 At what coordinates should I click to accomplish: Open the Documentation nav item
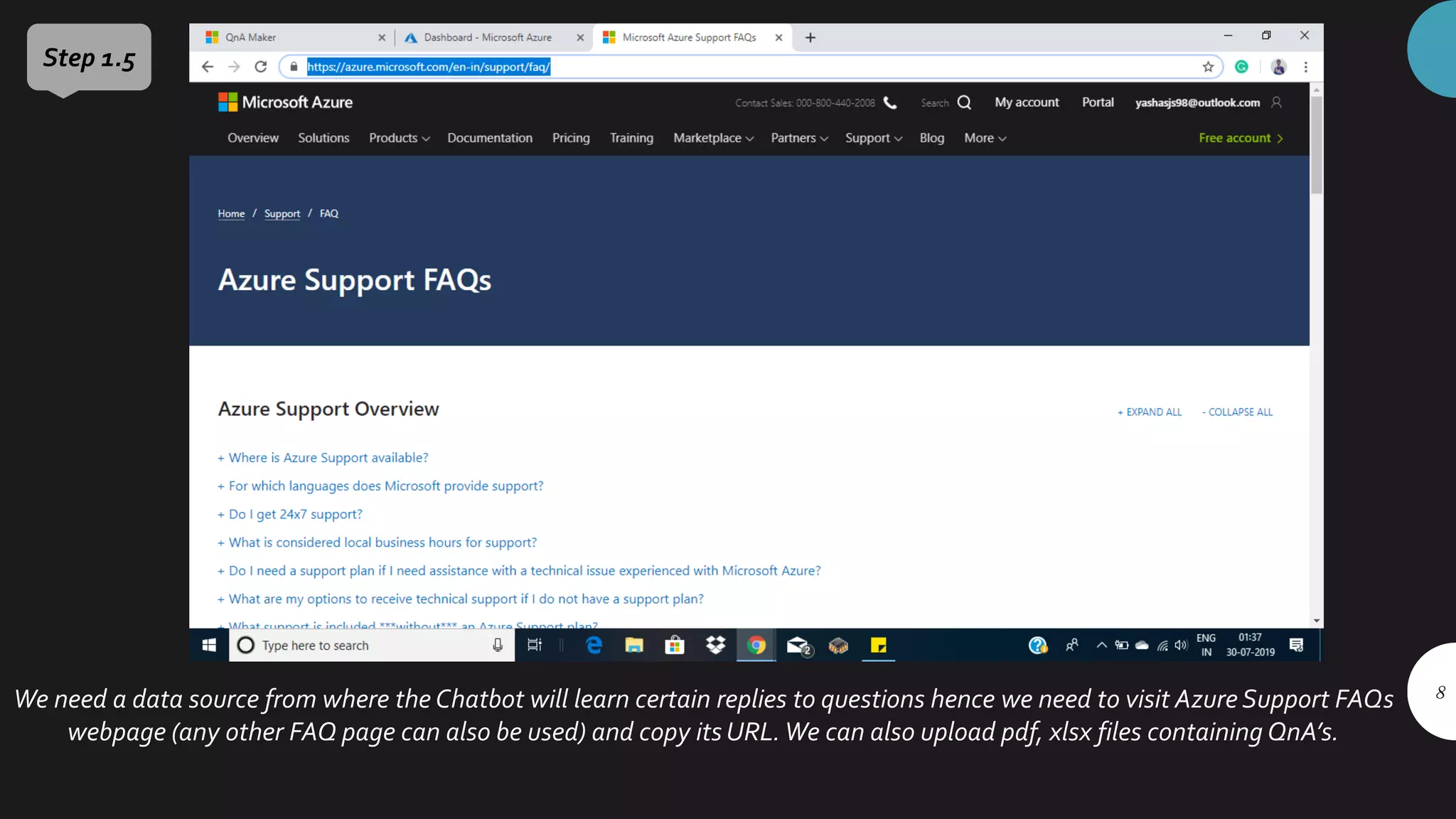tap(490, 138)
